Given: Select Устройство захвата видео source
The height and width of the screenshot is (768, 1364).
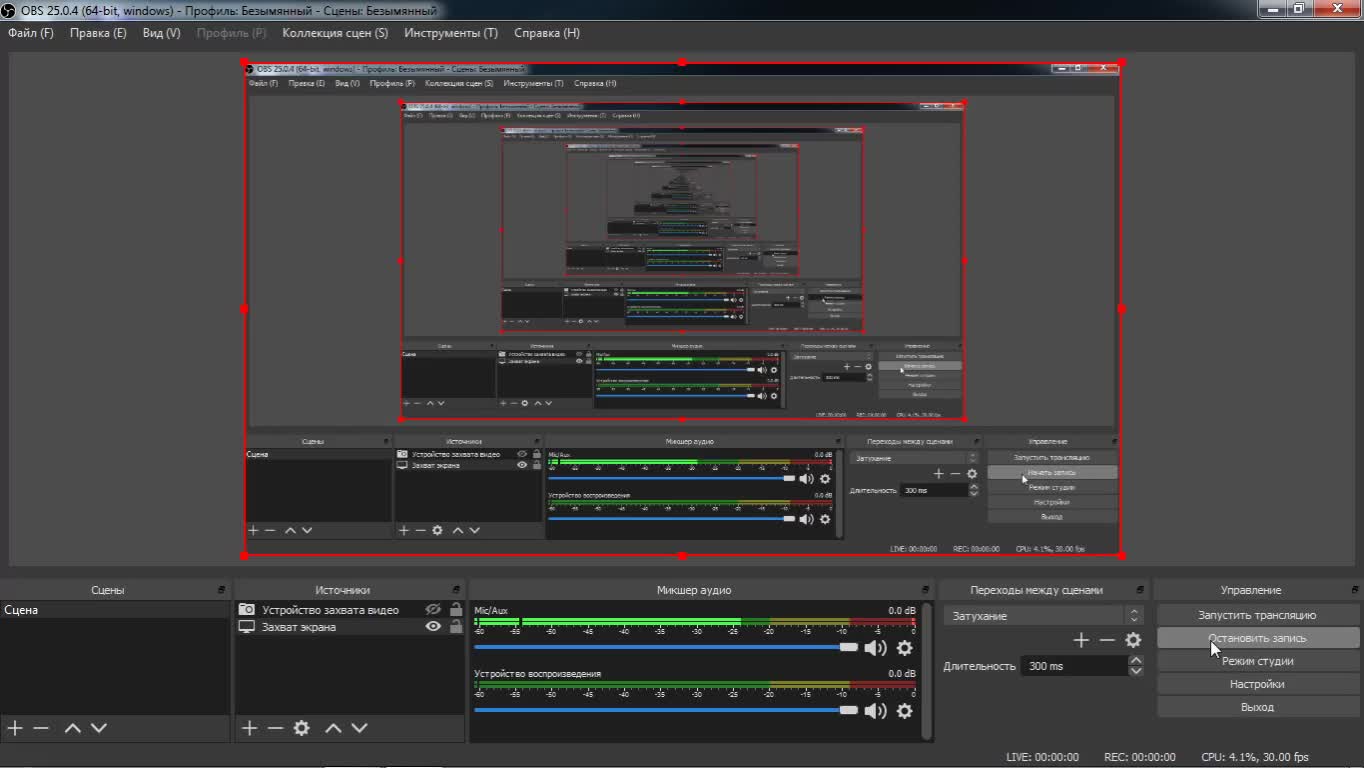Looking at the screenshot, I should pyautogui.click(x=330, y=610).
